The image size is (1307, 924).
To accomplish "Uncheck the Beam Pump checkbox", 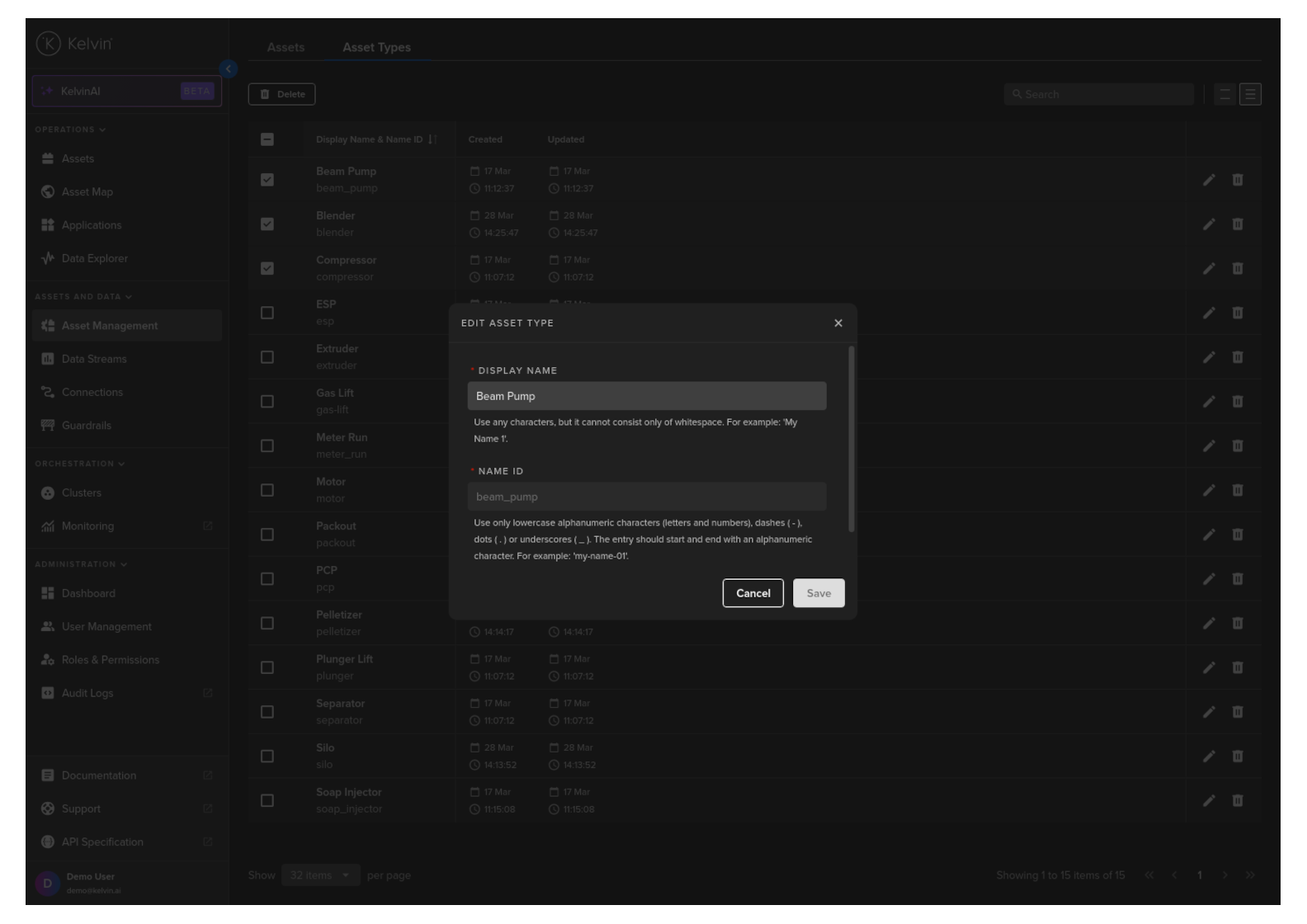I will point(267,180).
